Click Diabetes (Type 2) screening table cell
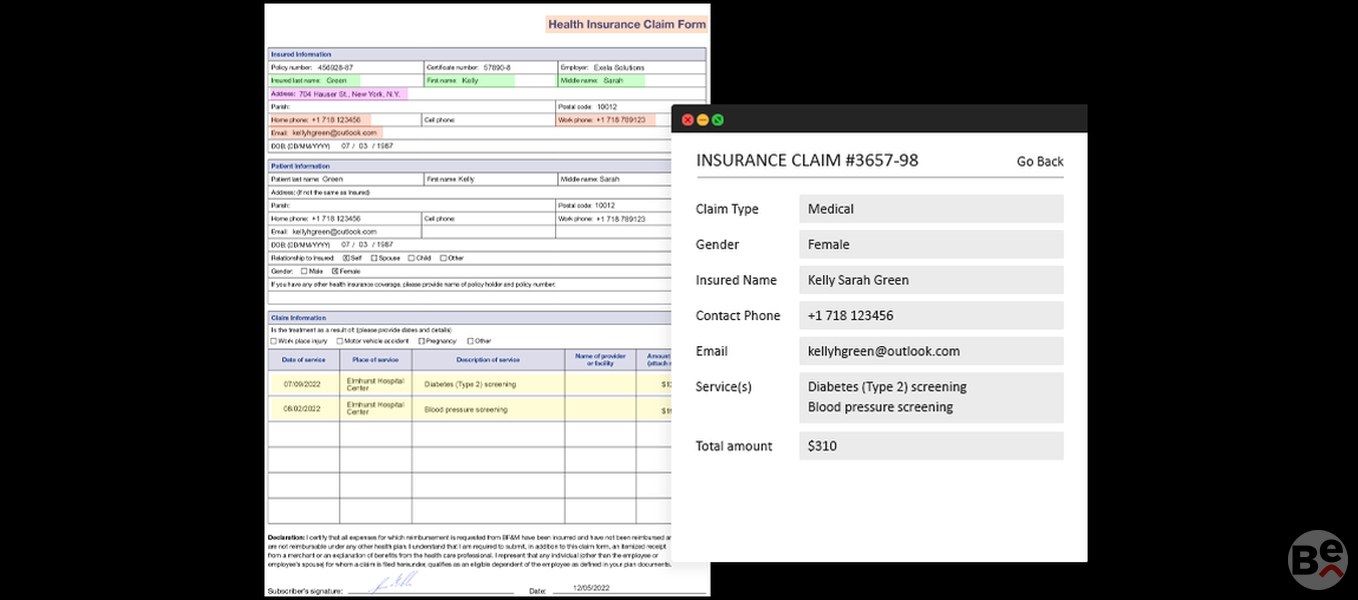Viewport: 1358px width, 600px height. (488, 384)
